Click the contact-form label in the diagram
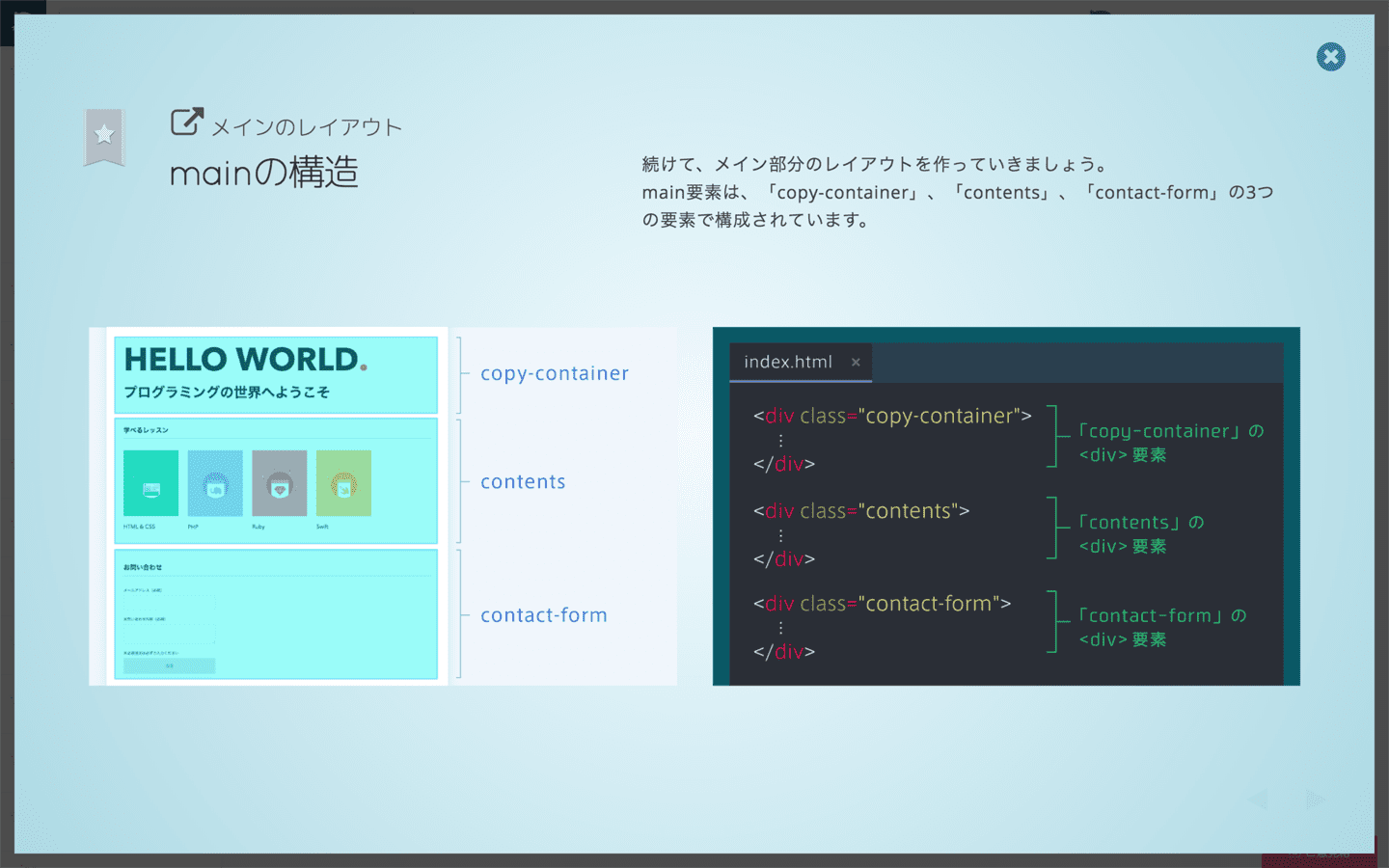Image resolution: width=1389 pixels, height=868 pixels. [x=544, y=615]
